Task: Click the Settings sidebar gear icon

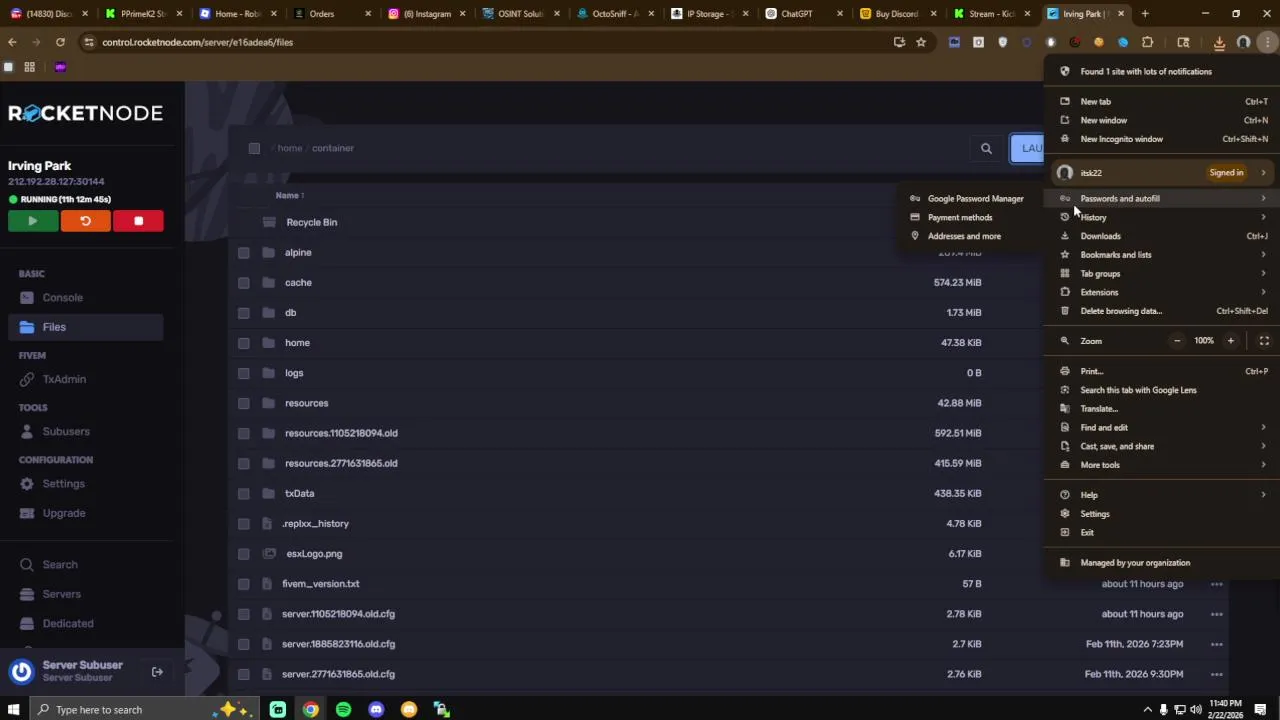Action: pyautogui.click(x=27, y=484)
